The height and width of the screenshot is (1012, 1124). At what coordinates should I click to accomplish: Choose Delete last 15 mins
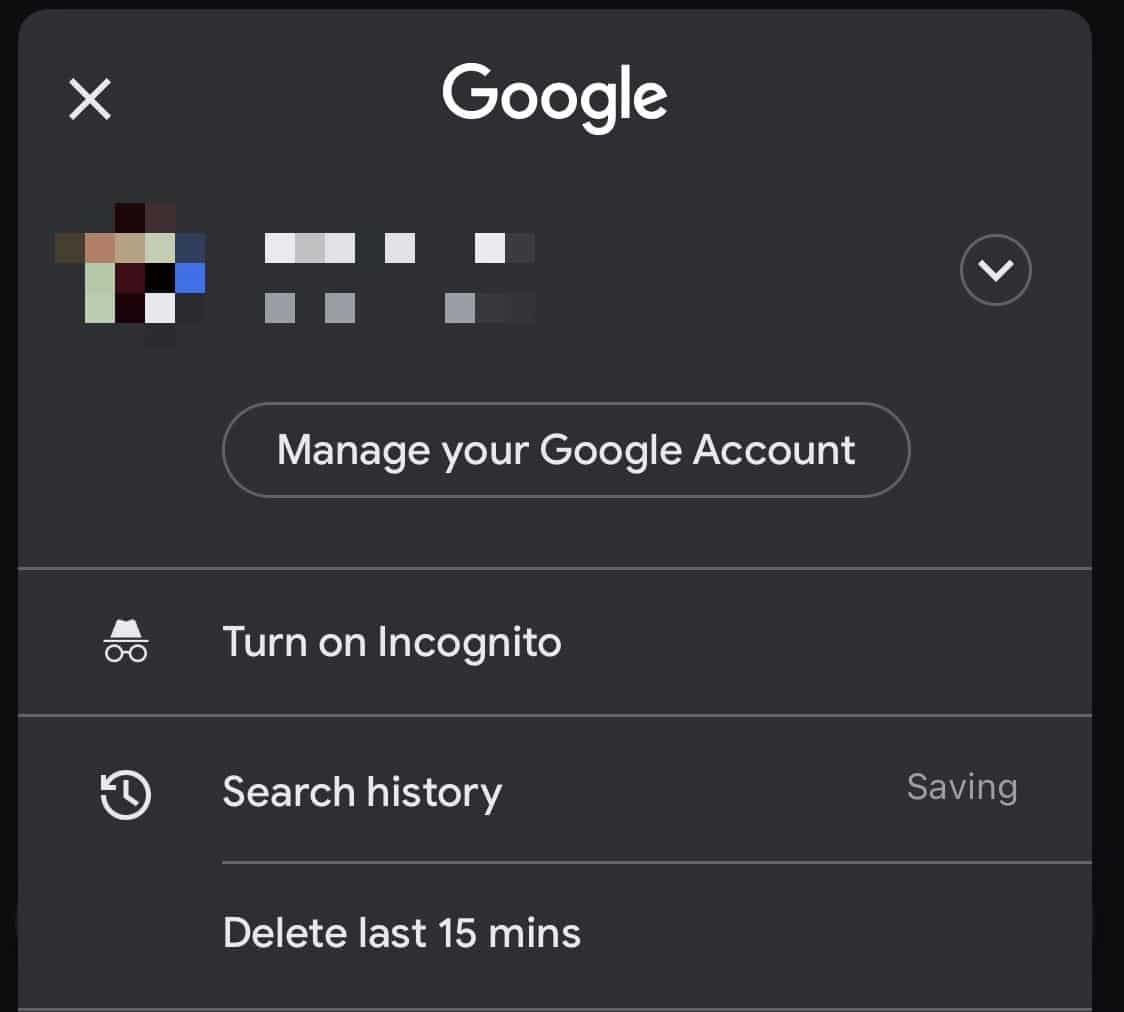401,933
